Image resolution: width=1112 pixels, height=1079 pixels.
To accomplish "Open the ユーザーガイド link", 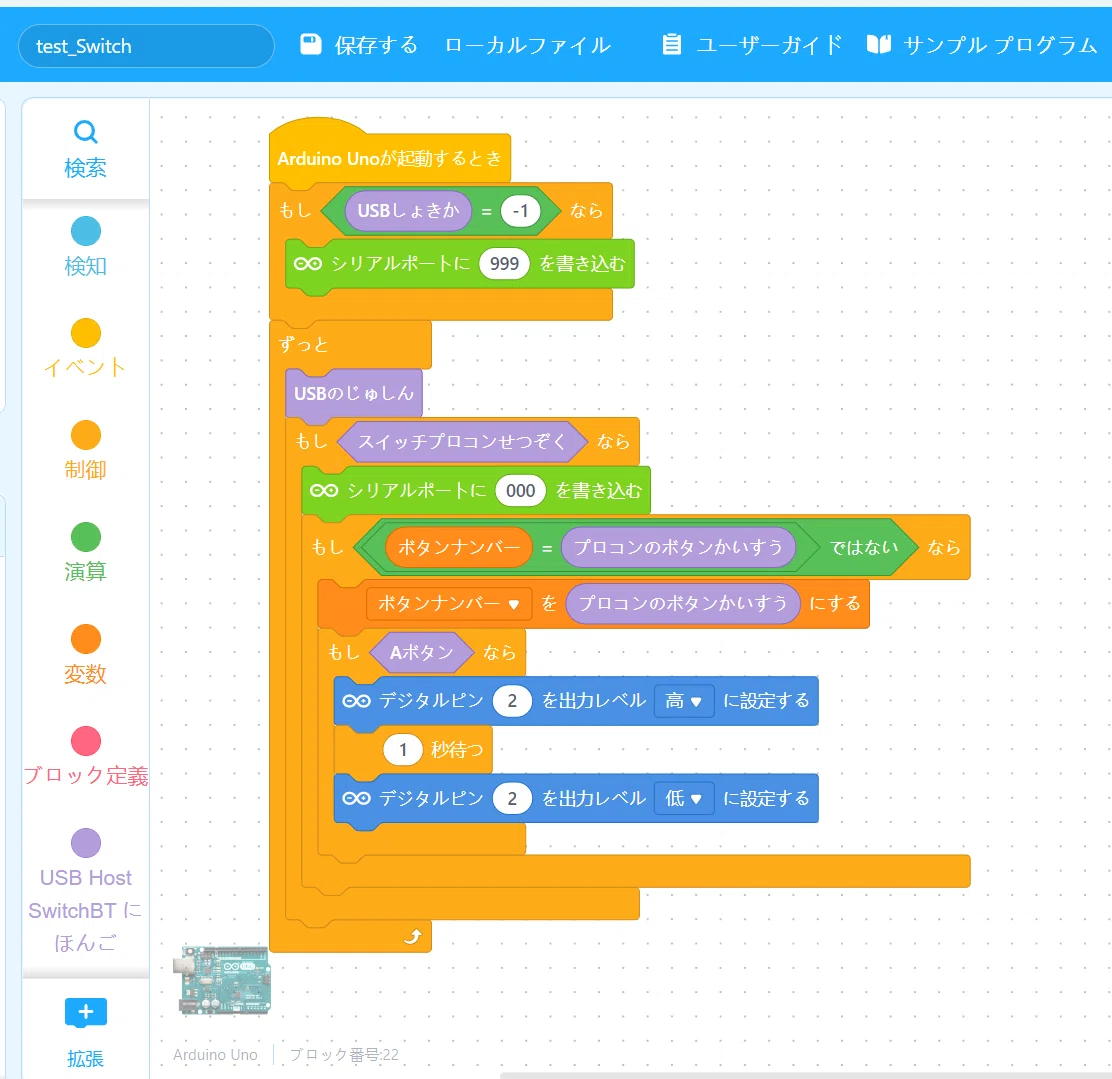I will coord(752,45).
